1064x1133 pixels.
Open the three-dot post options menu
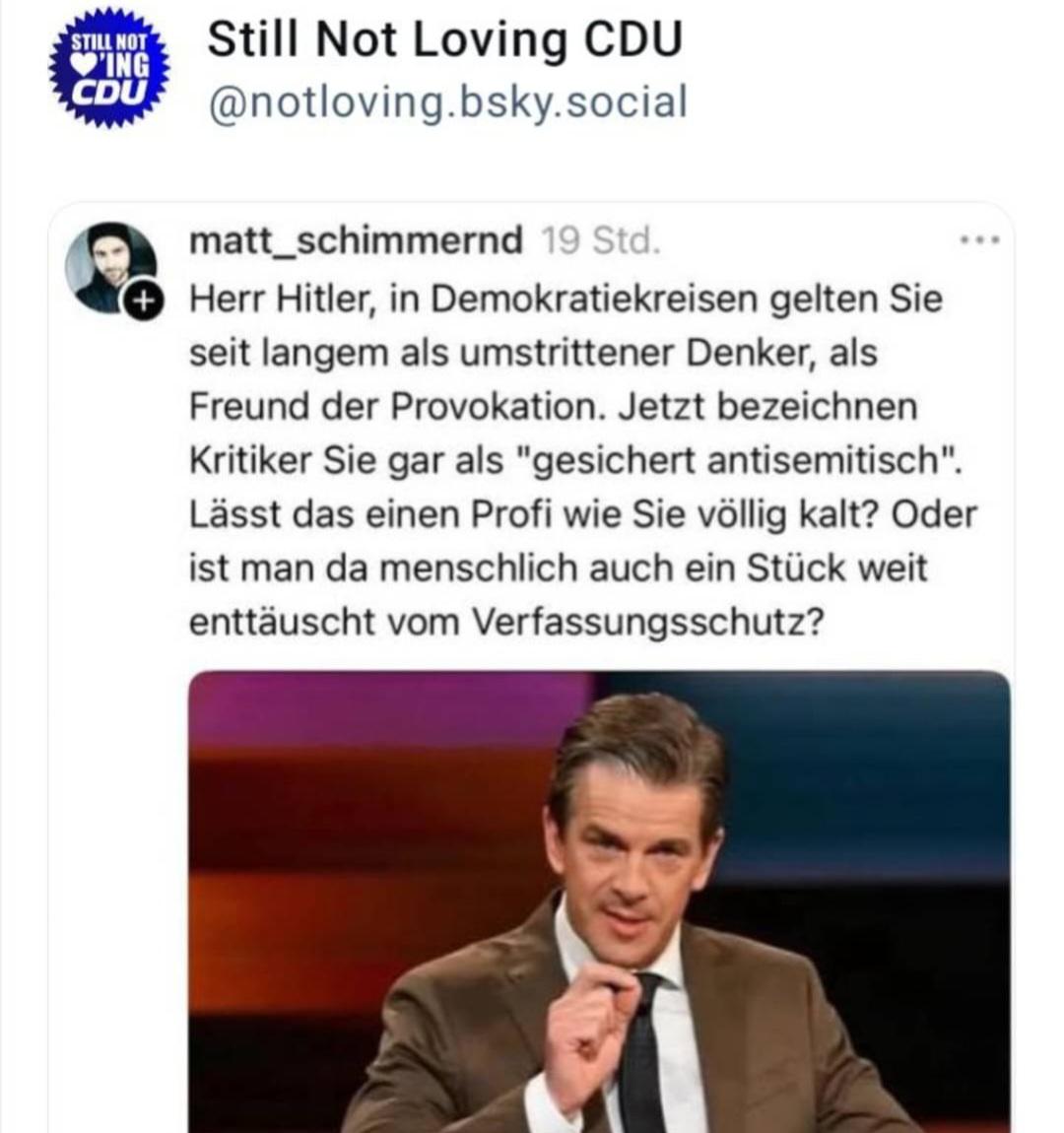tap(979, 239)
